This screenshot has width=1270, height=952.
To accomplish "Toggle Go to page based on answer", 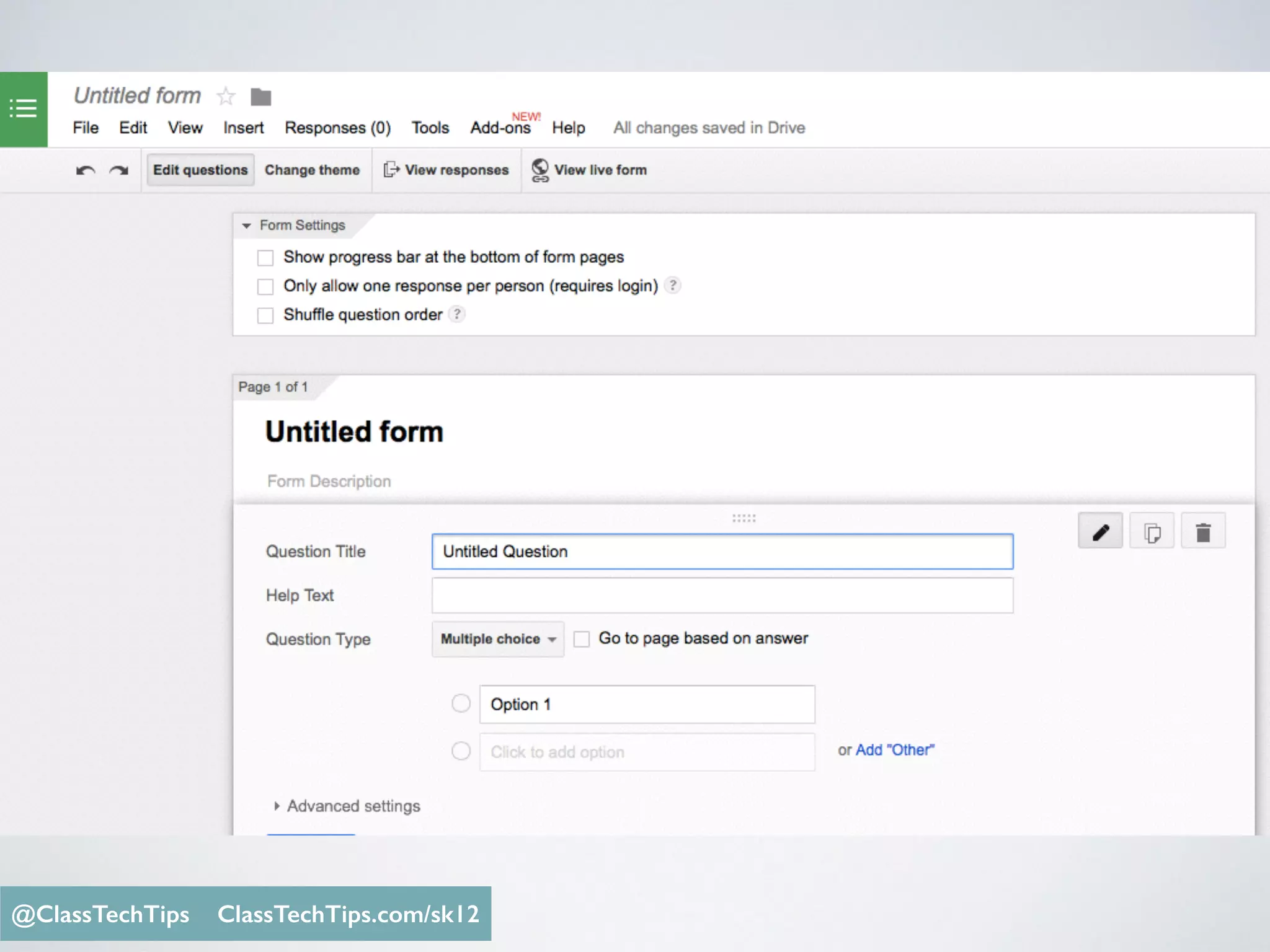I will point(582,639).
